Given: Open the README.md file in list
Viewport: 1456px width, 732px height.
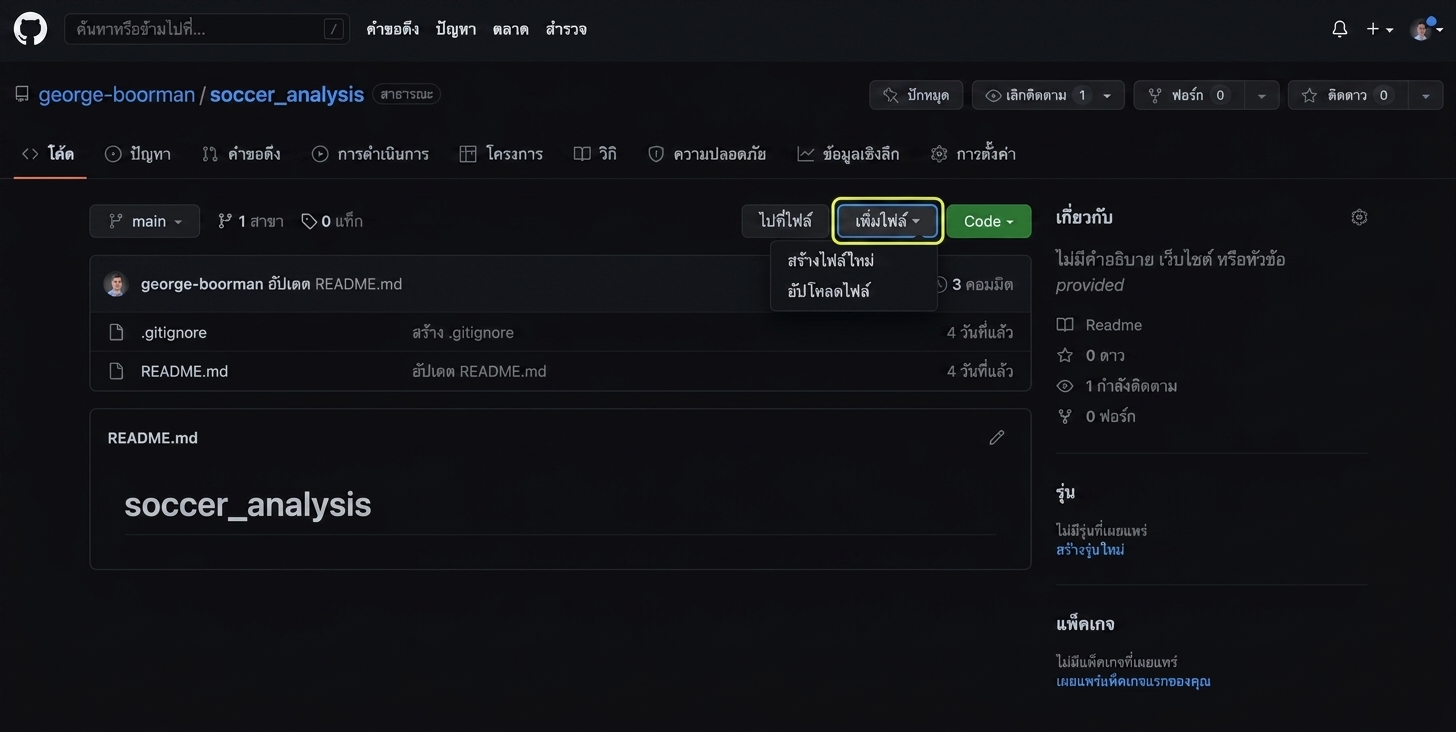Looking at the screenshot, I should pos(184,371).
